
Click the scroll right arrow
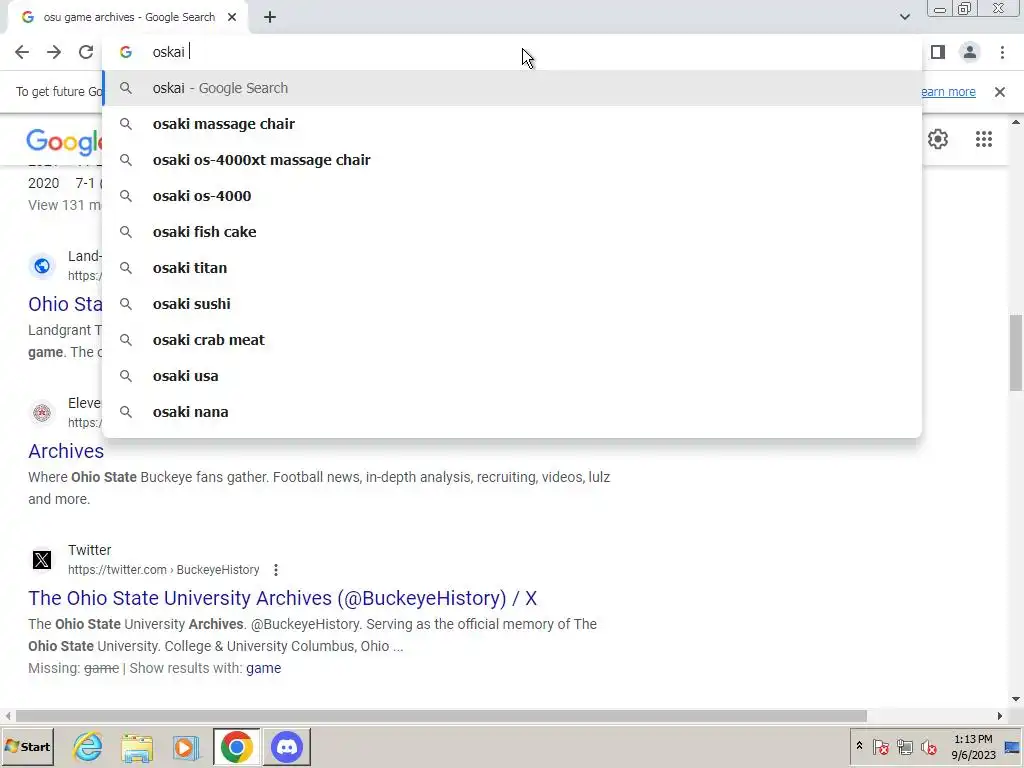(999, 716)
